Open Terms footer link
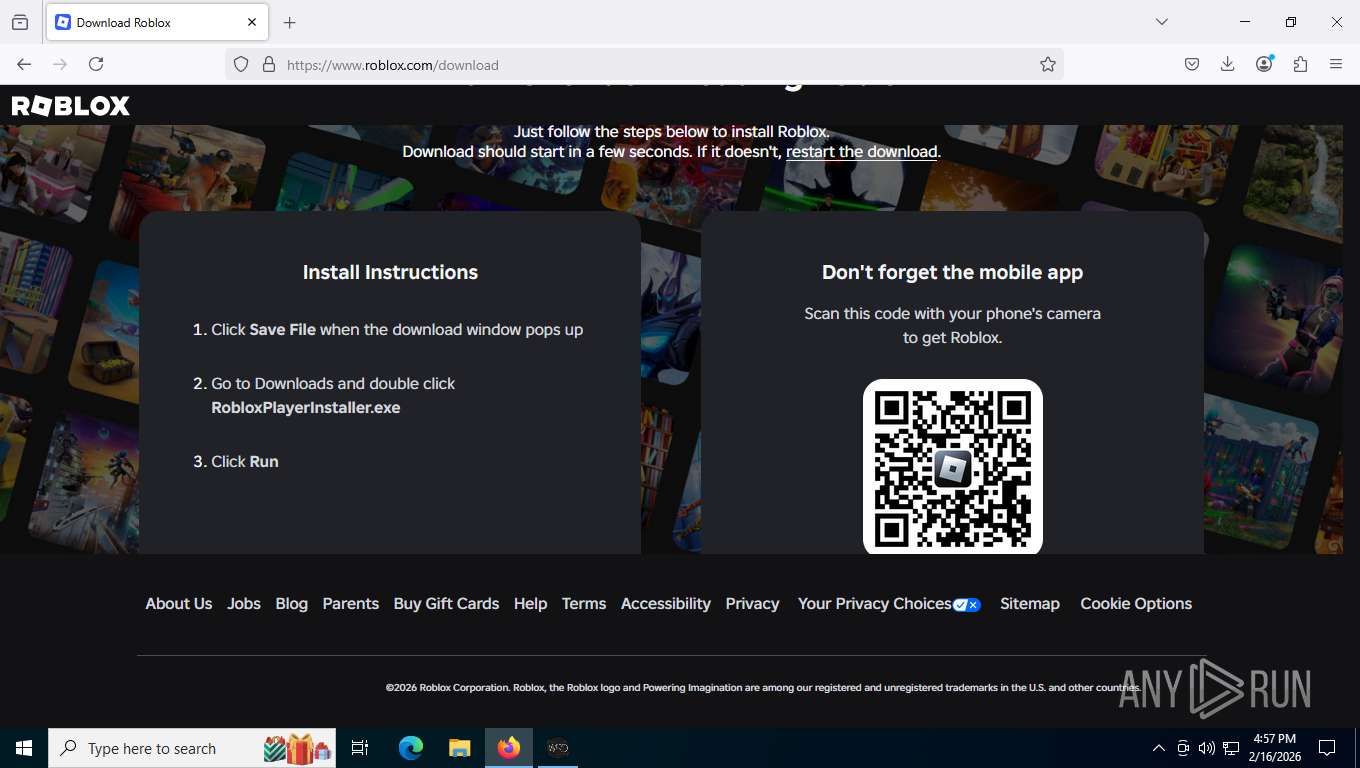This screenshot has height=768, width=1360. click(x=584, y=604)
